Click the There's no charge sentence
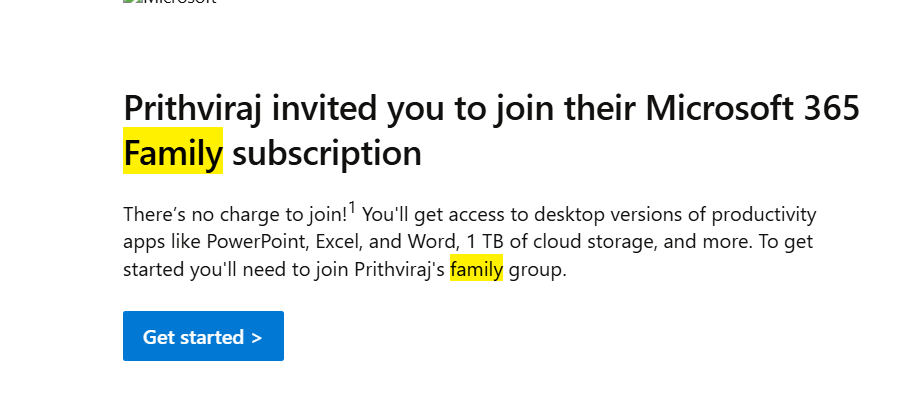Screen dimensions: 918x393 click(x=236, y=215)
